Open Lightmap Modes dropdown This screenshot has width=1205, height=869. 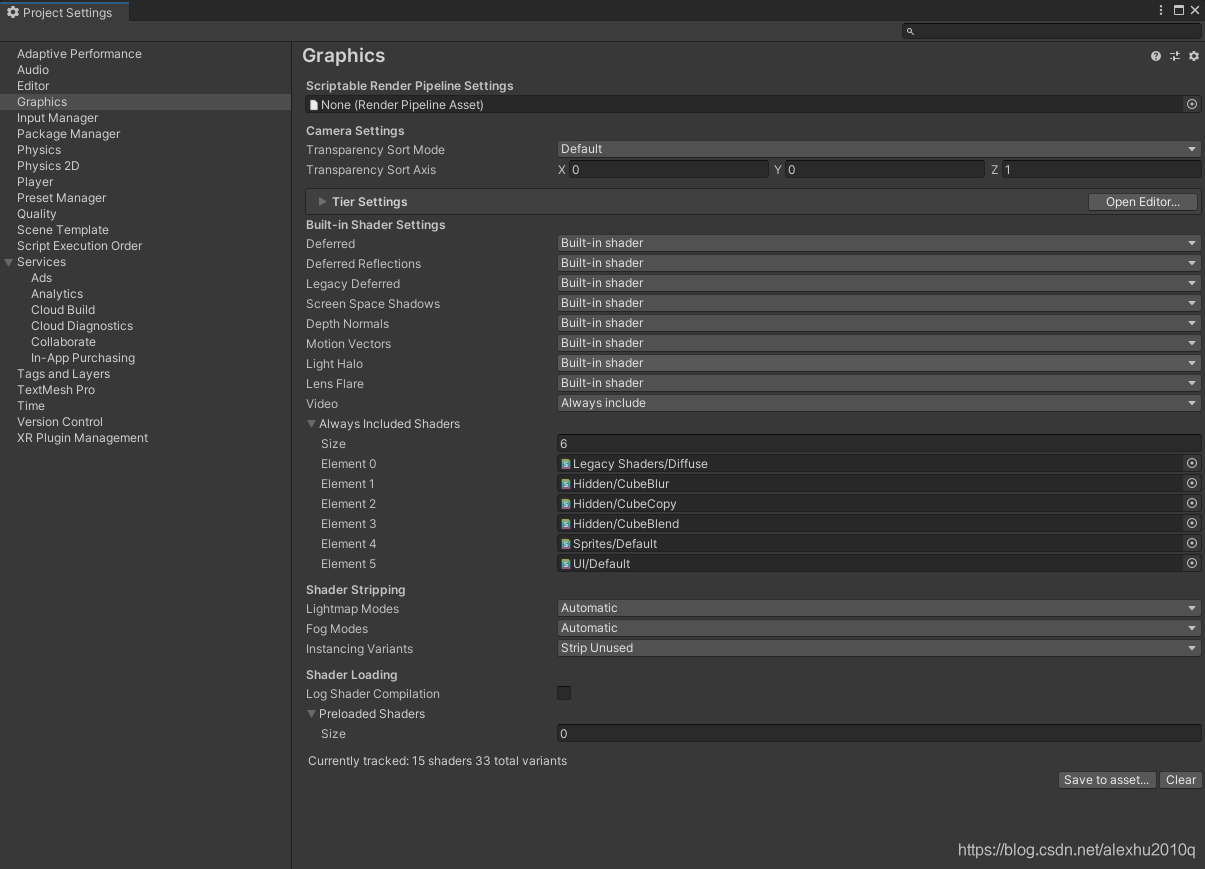pyautogui.click(x=879, y=608)
